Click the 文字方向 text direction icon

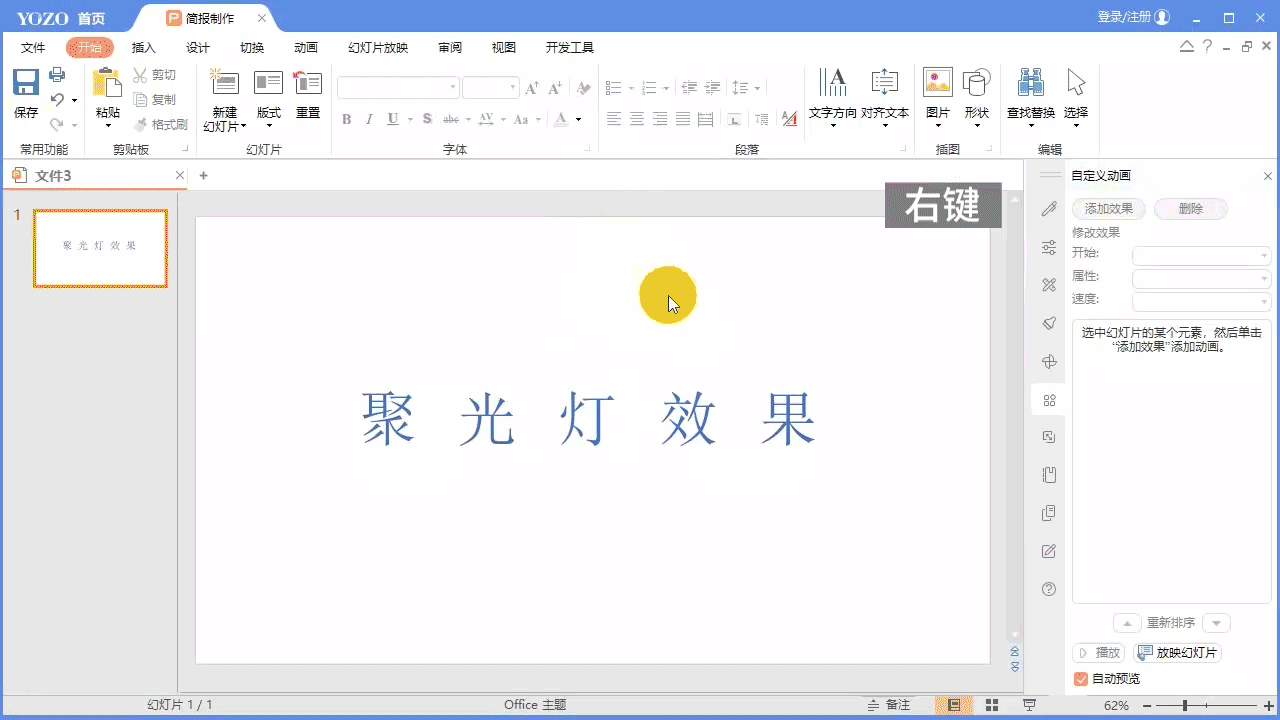point(832,84)
